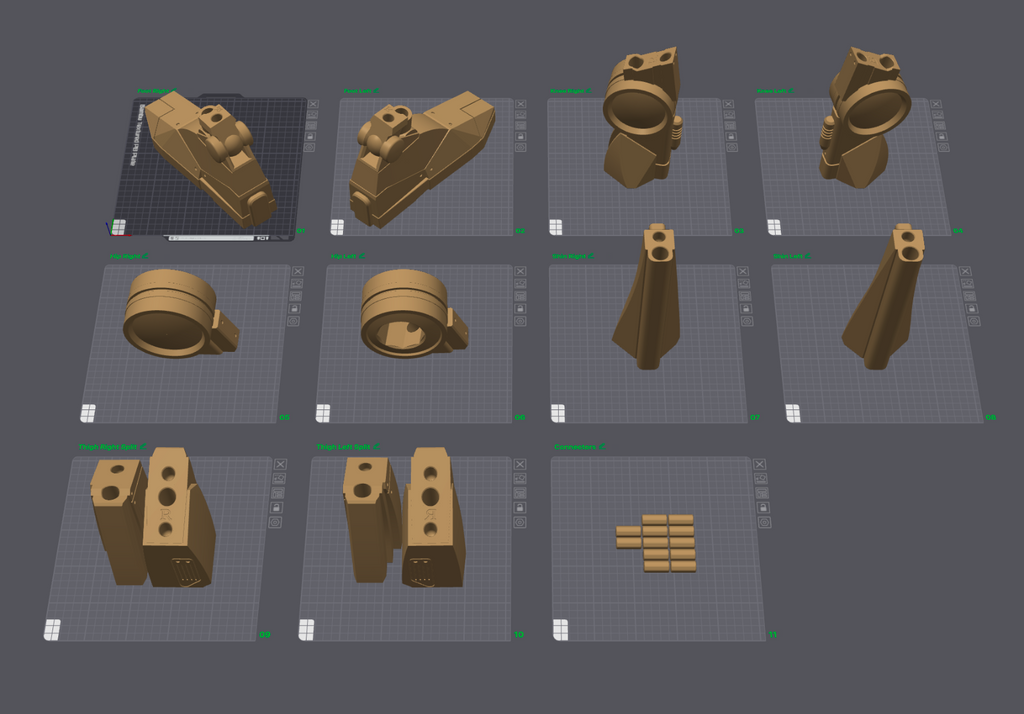Open plate settings for Shin Left
1024x714 pixels.
click(x=974, y=321)
